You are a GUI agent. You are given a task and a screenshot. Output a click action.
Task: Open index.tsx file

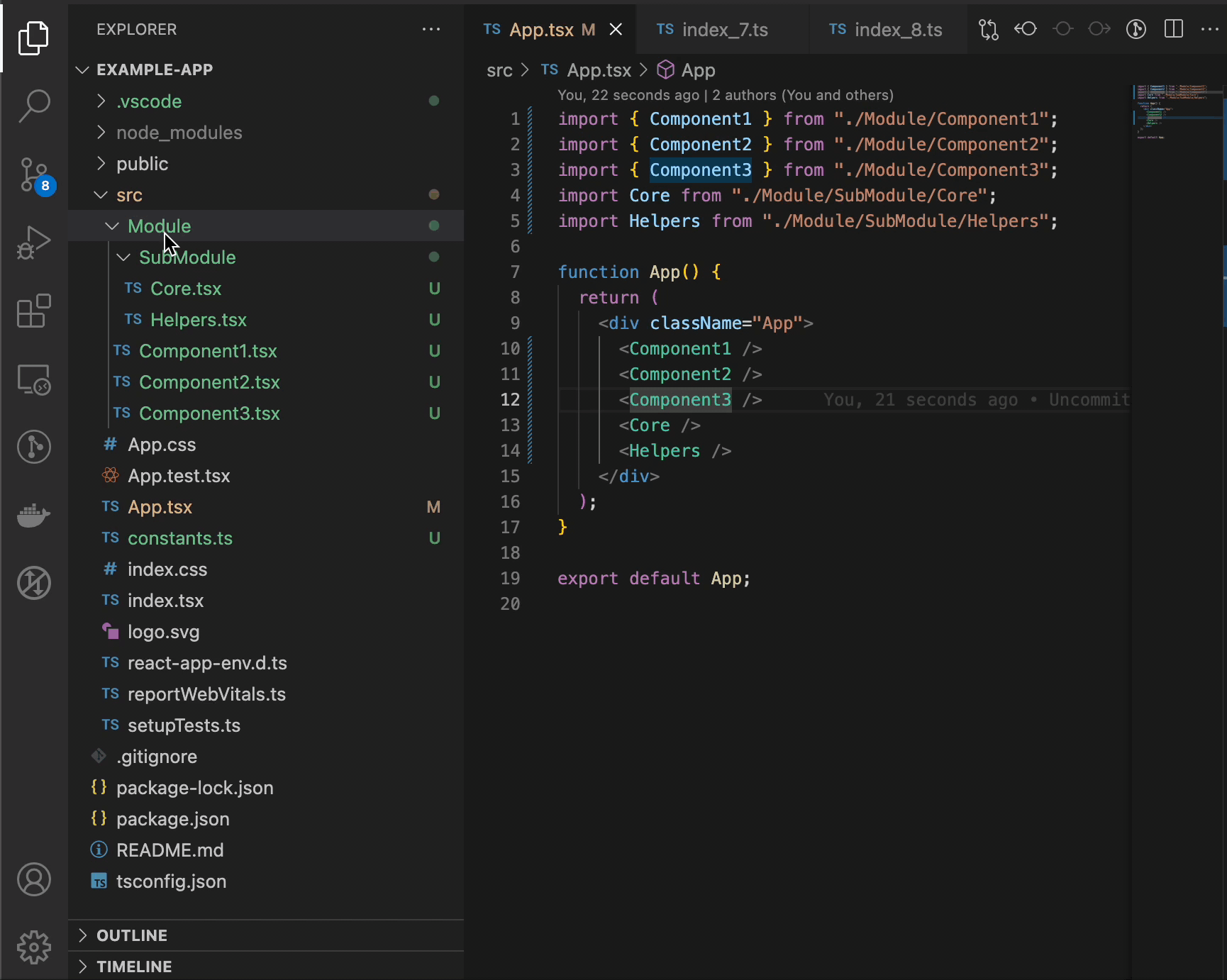[266, 600]
